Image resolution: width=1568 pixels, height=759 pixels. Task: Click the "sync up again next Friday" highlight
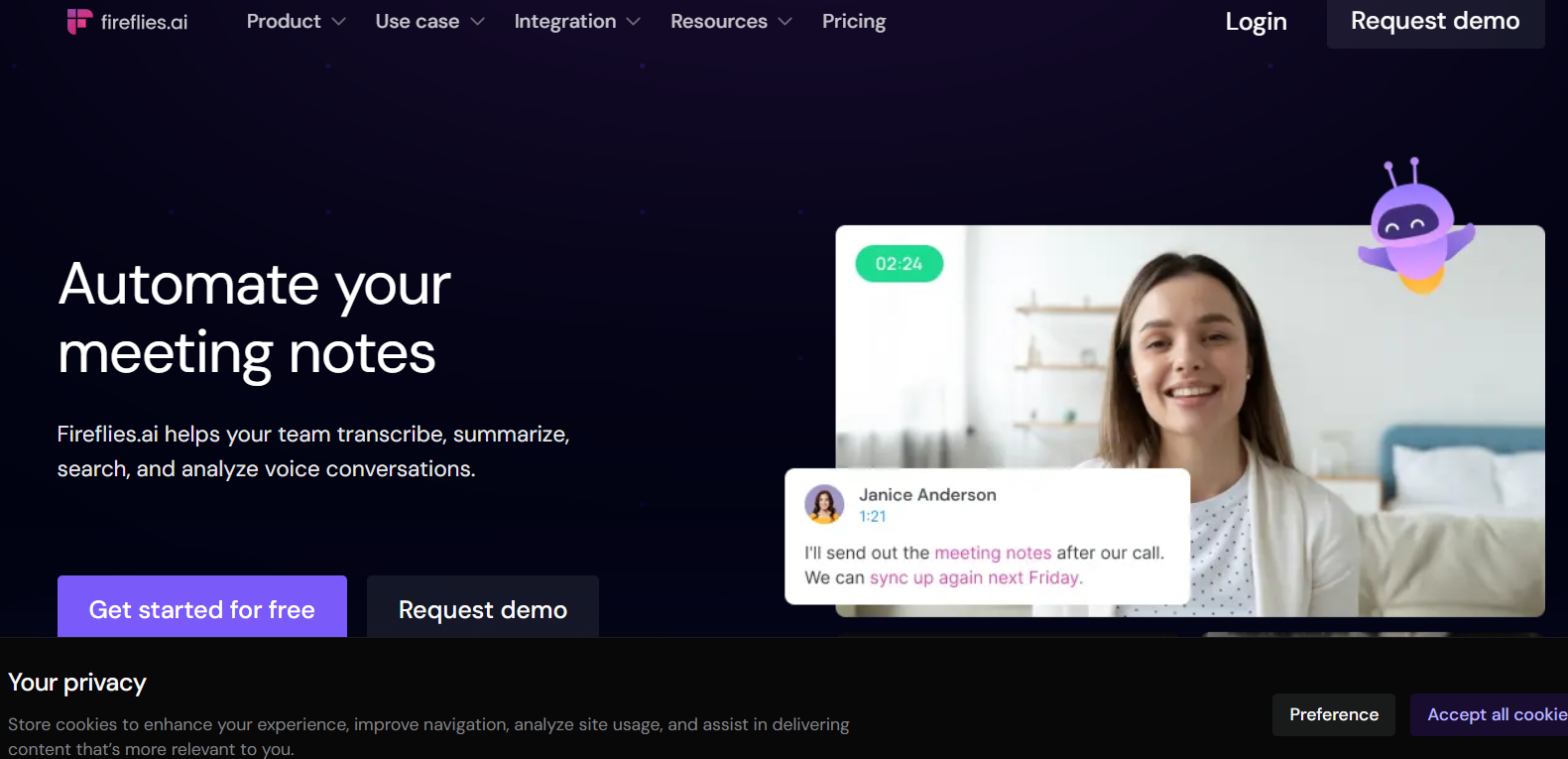pos(975,577)
